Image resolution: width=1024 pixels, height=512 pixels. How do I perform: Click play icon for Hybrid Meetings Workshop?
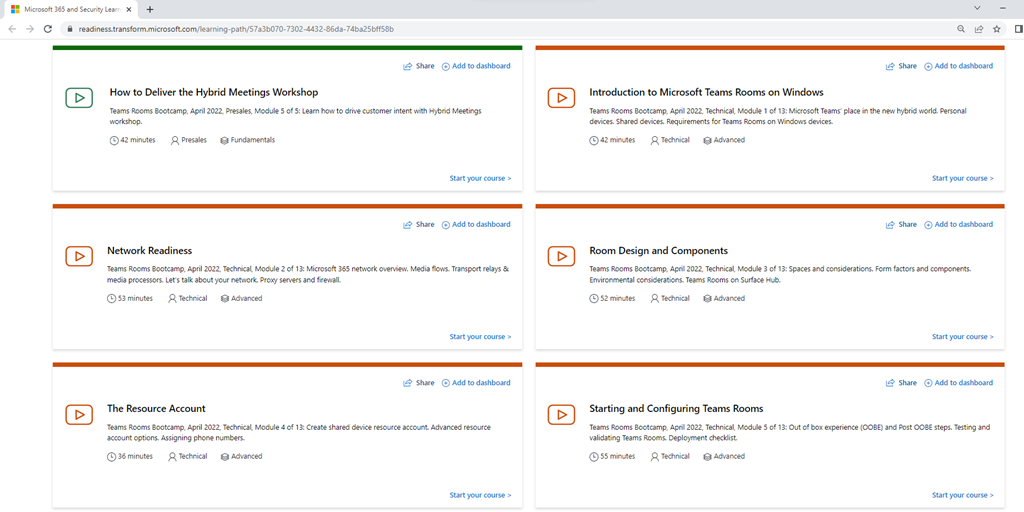coord(79,98)
